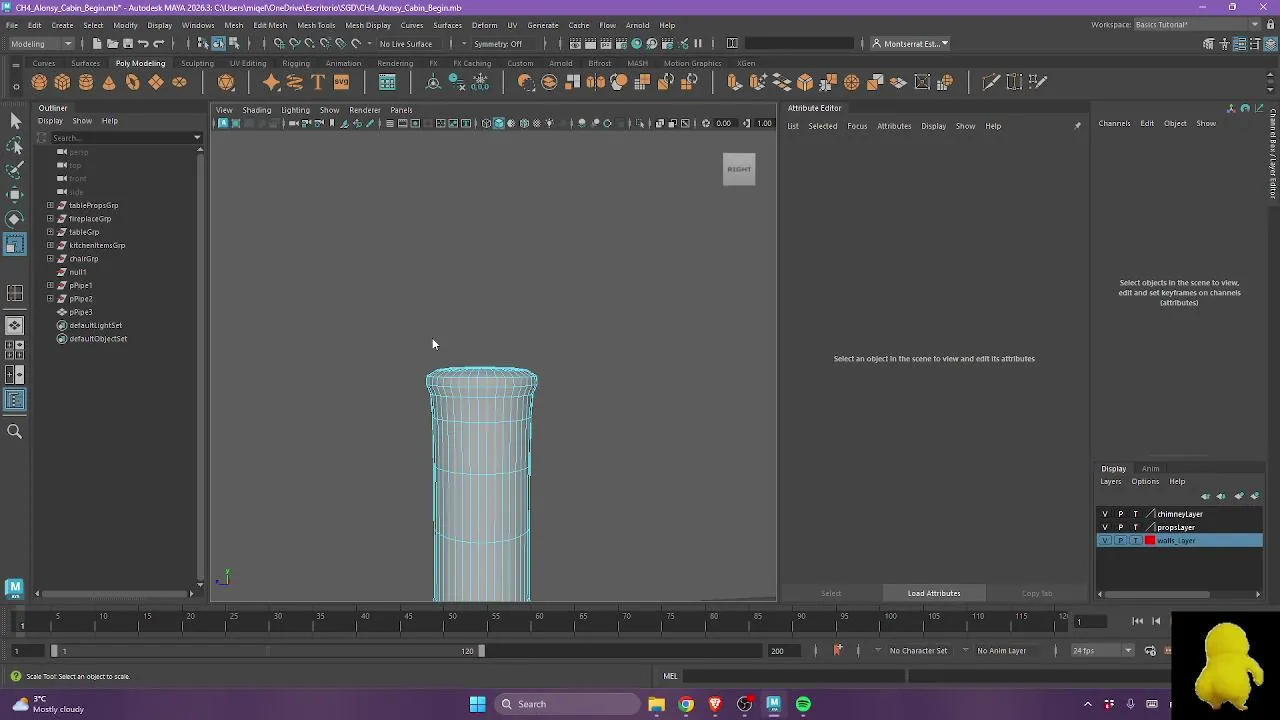Click the Lasso Select tool

point(15,146)
